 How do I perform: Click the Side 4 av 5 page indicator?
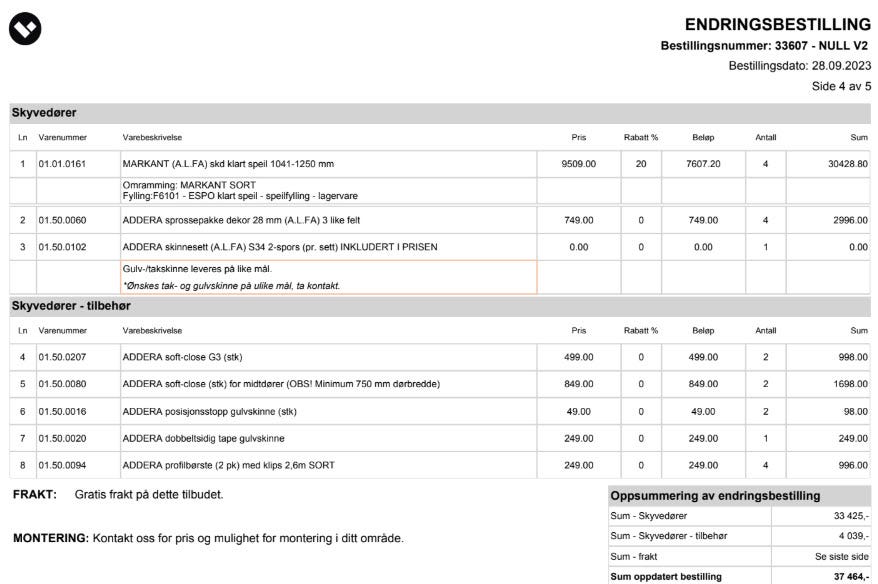point(841,86)
